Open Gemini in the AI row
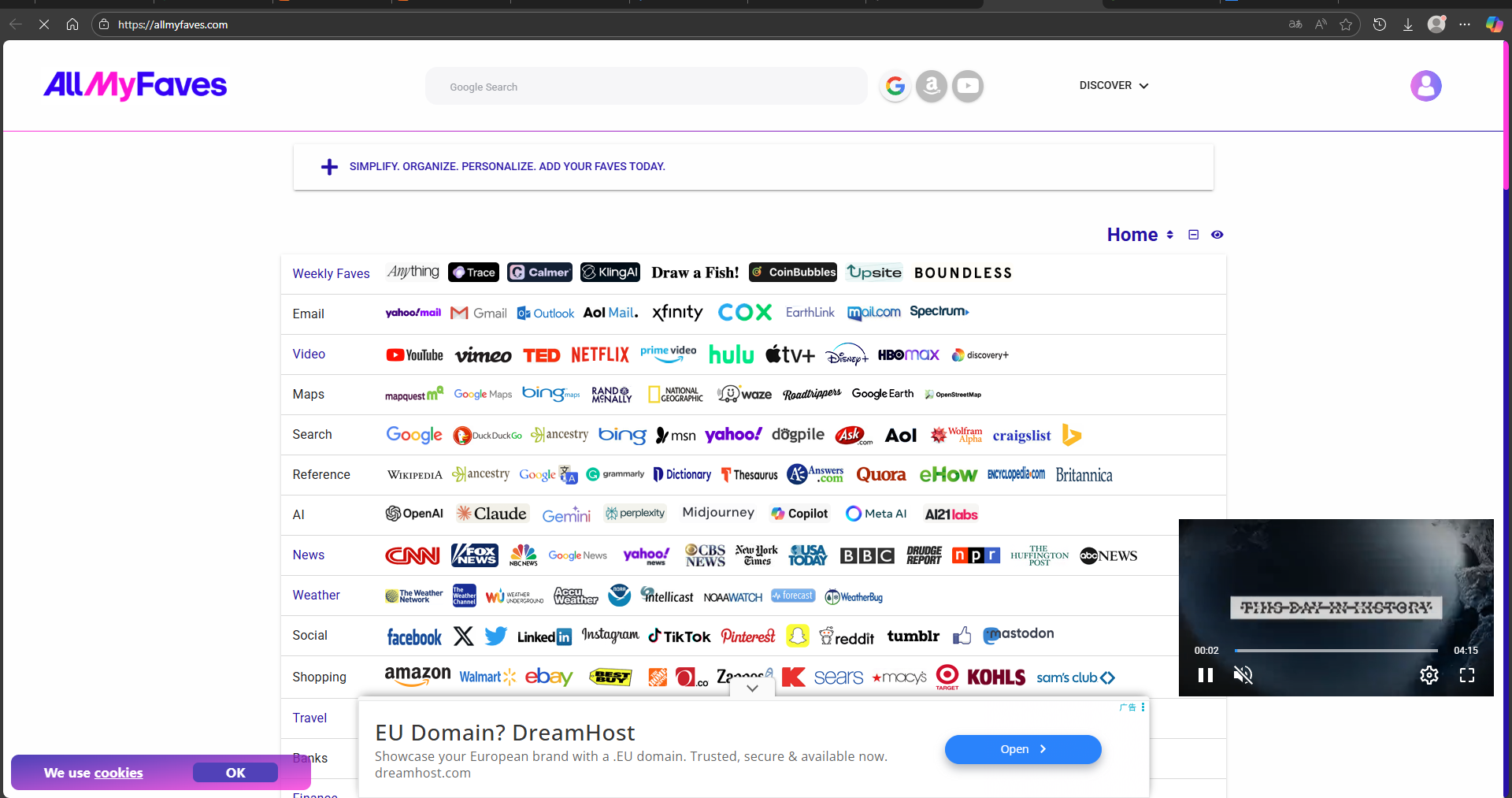 [x=566, y=514]
